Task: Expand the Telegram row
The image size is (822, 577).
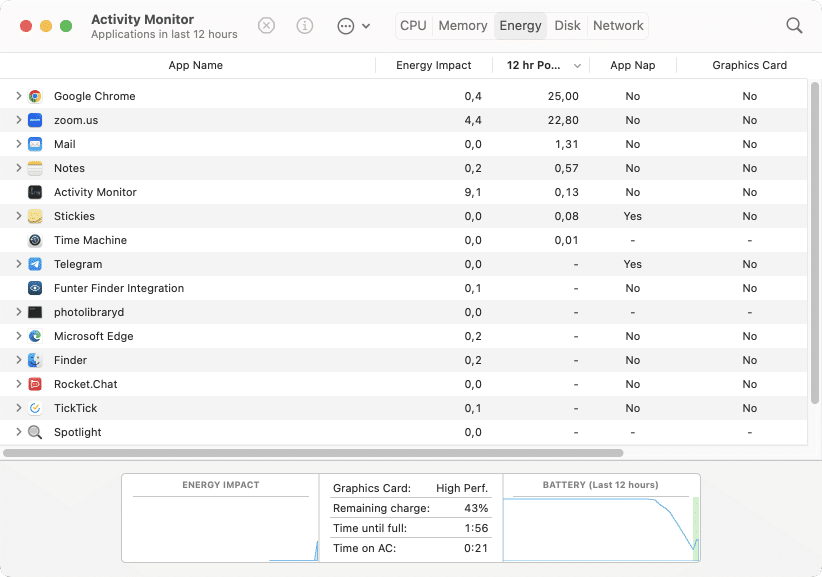Action: click(x=18, y=264)
